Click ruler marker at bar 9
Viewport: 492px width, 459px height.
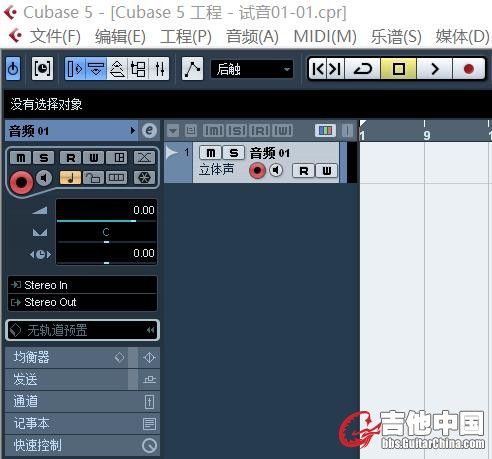pos(427,135)
